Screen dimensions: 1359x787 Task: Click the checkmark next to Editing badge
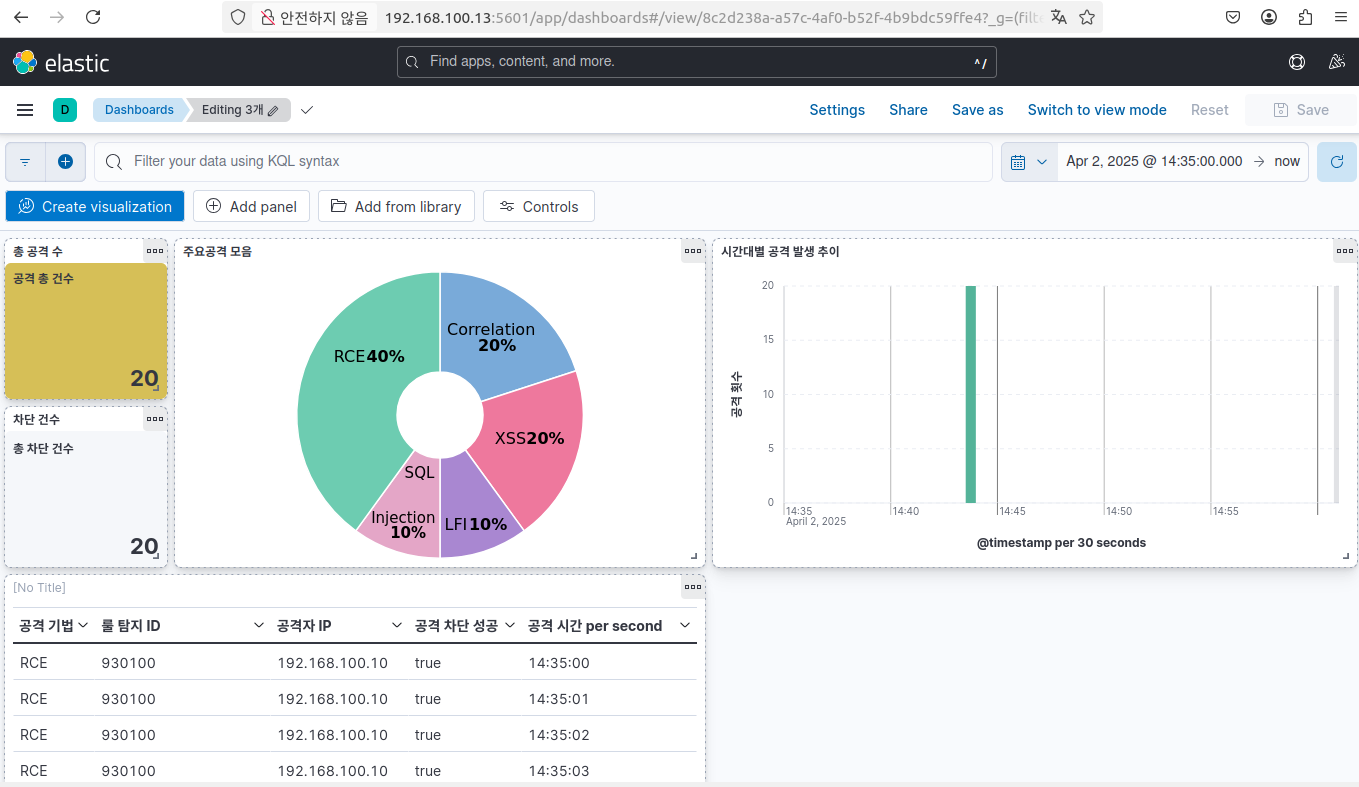307,110
